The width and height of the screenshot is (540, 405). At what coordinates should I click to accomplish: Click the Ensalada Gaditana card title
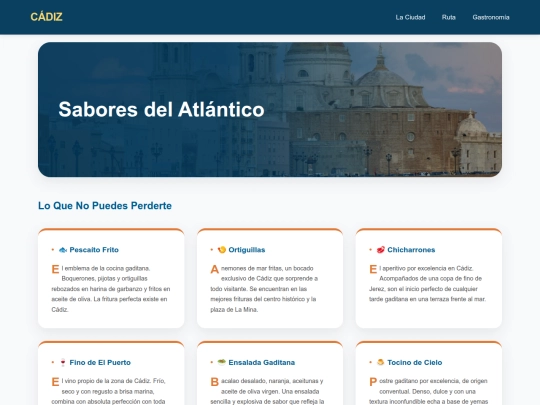tap(261, 362)
